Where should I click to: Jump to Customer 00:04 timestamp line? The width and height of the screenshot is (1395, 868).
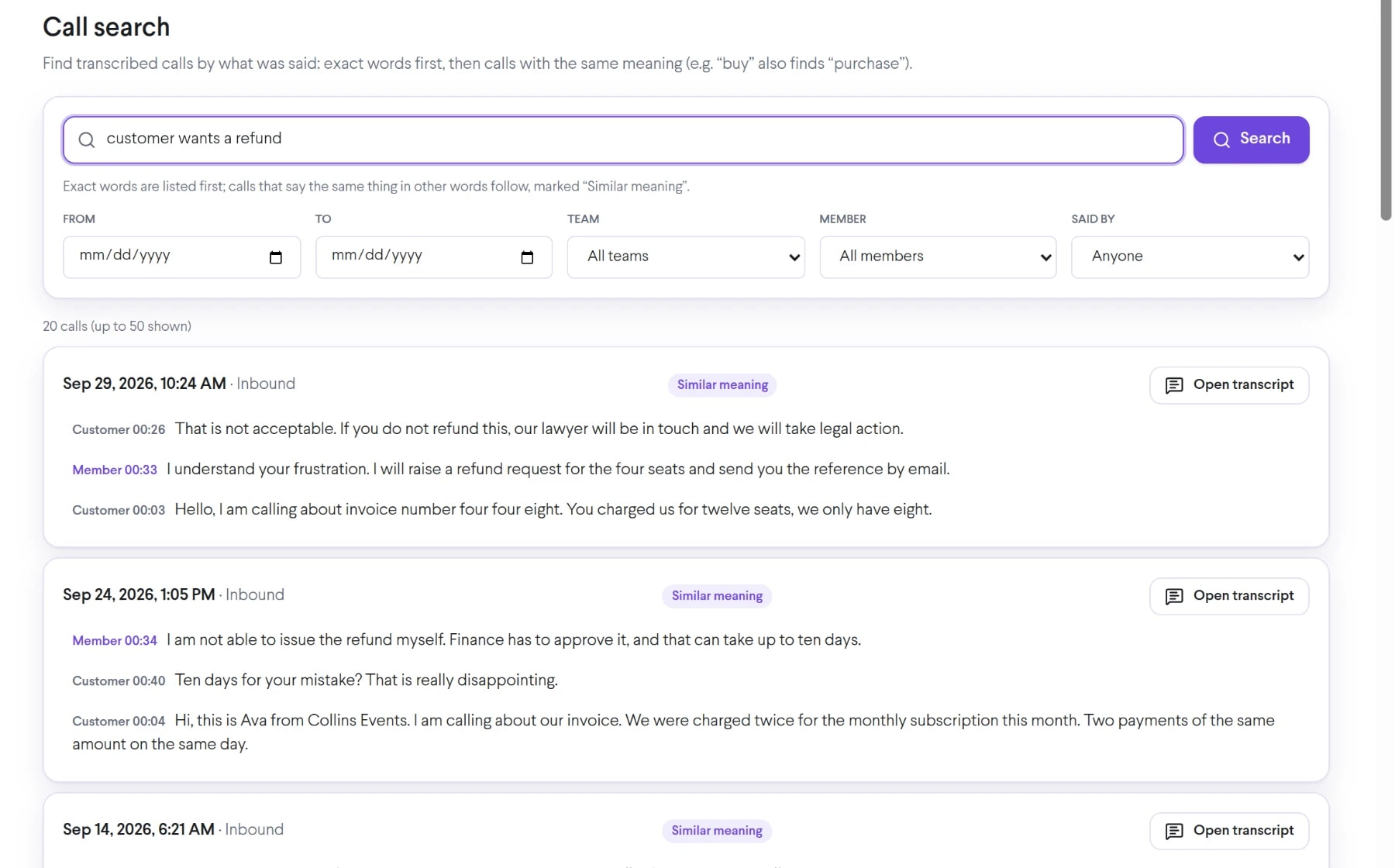[119, 721]
